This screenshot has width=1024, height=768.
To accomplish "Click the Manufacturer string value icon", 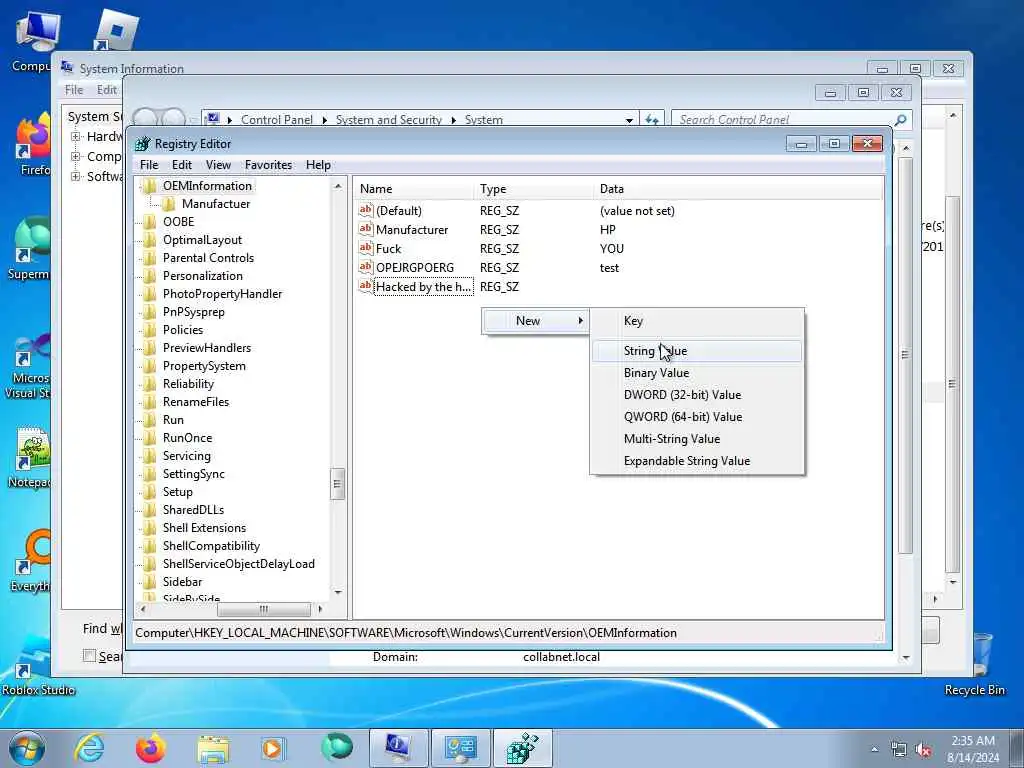I will pos(366,229).
